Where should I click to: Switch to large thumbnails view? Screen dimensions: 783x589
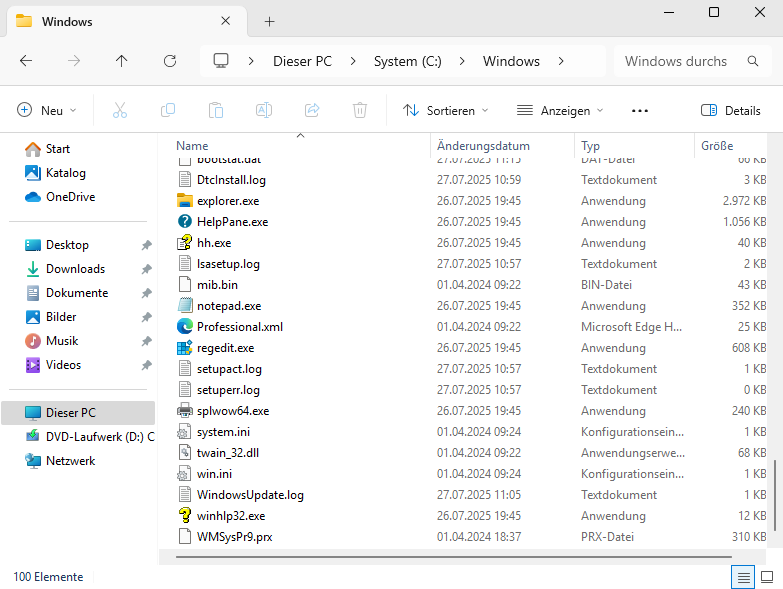(x=767, y=577)
